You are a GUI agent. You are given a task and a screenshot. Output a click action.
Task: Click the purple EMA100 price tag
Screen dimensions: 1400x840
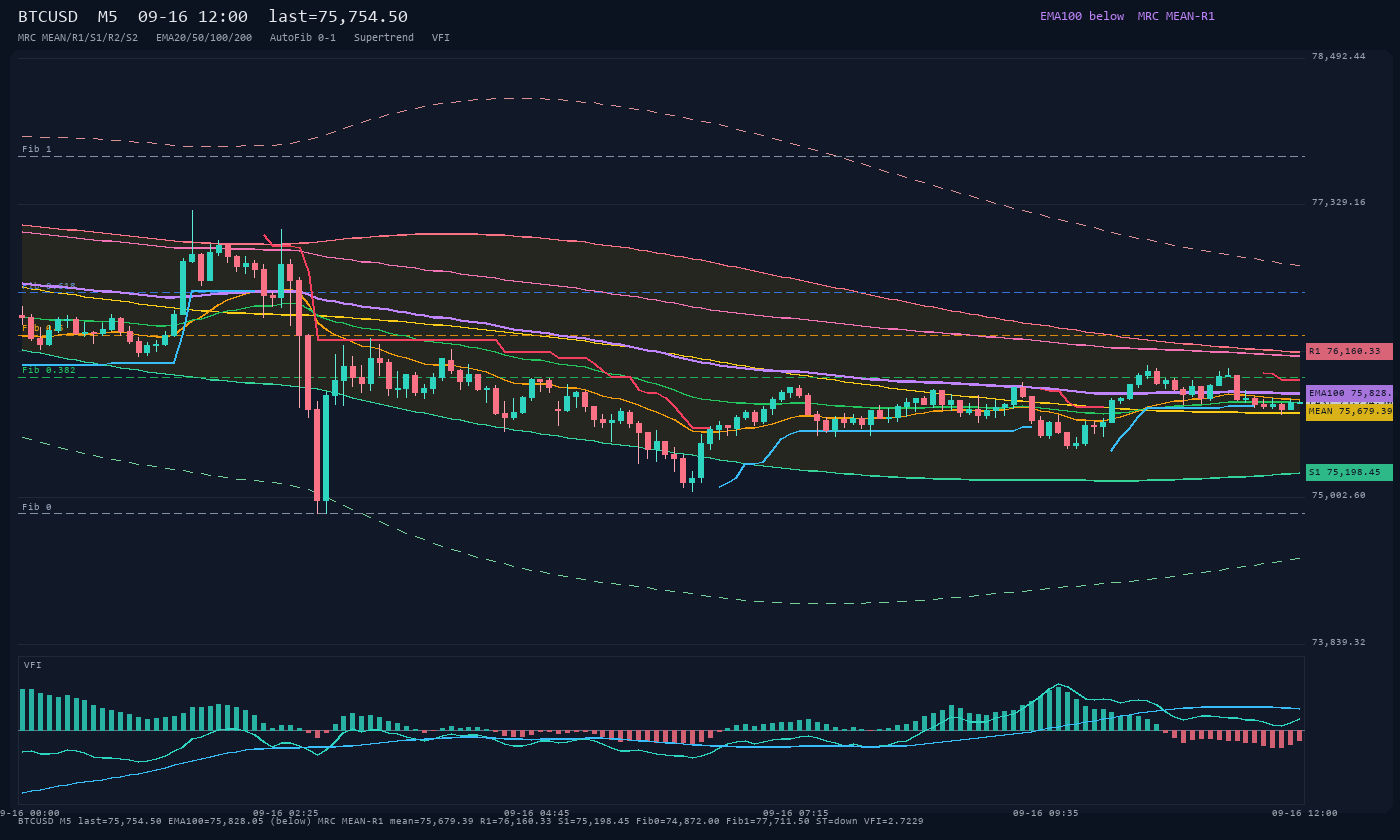[1349, 393]
